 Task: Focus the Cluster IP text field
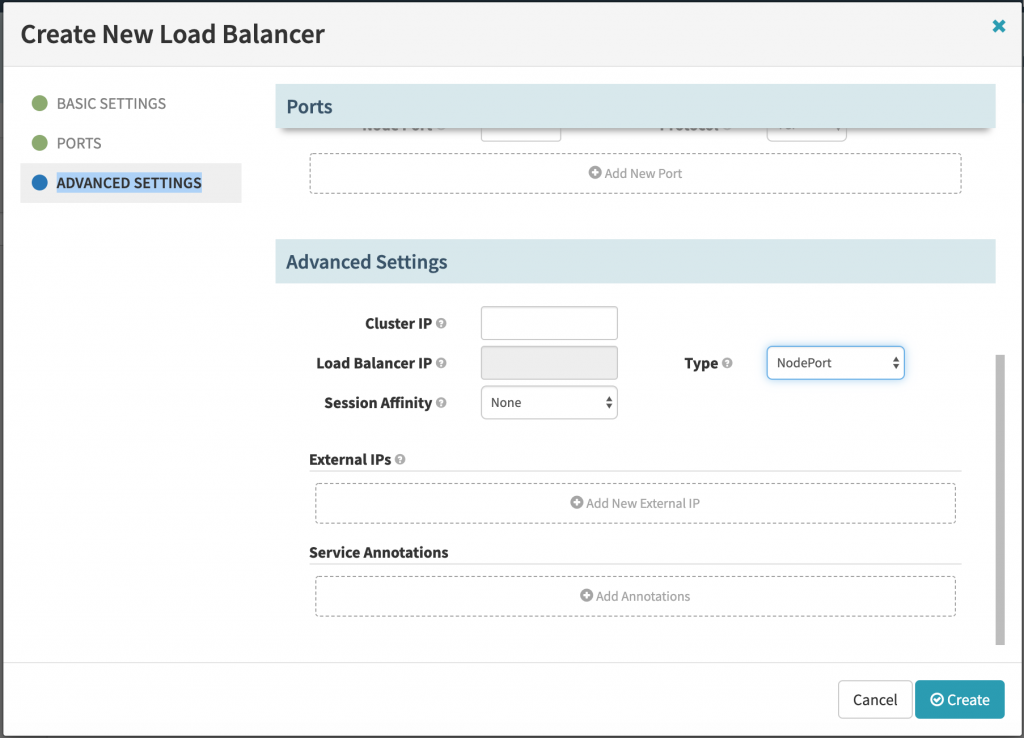point(549,323)
